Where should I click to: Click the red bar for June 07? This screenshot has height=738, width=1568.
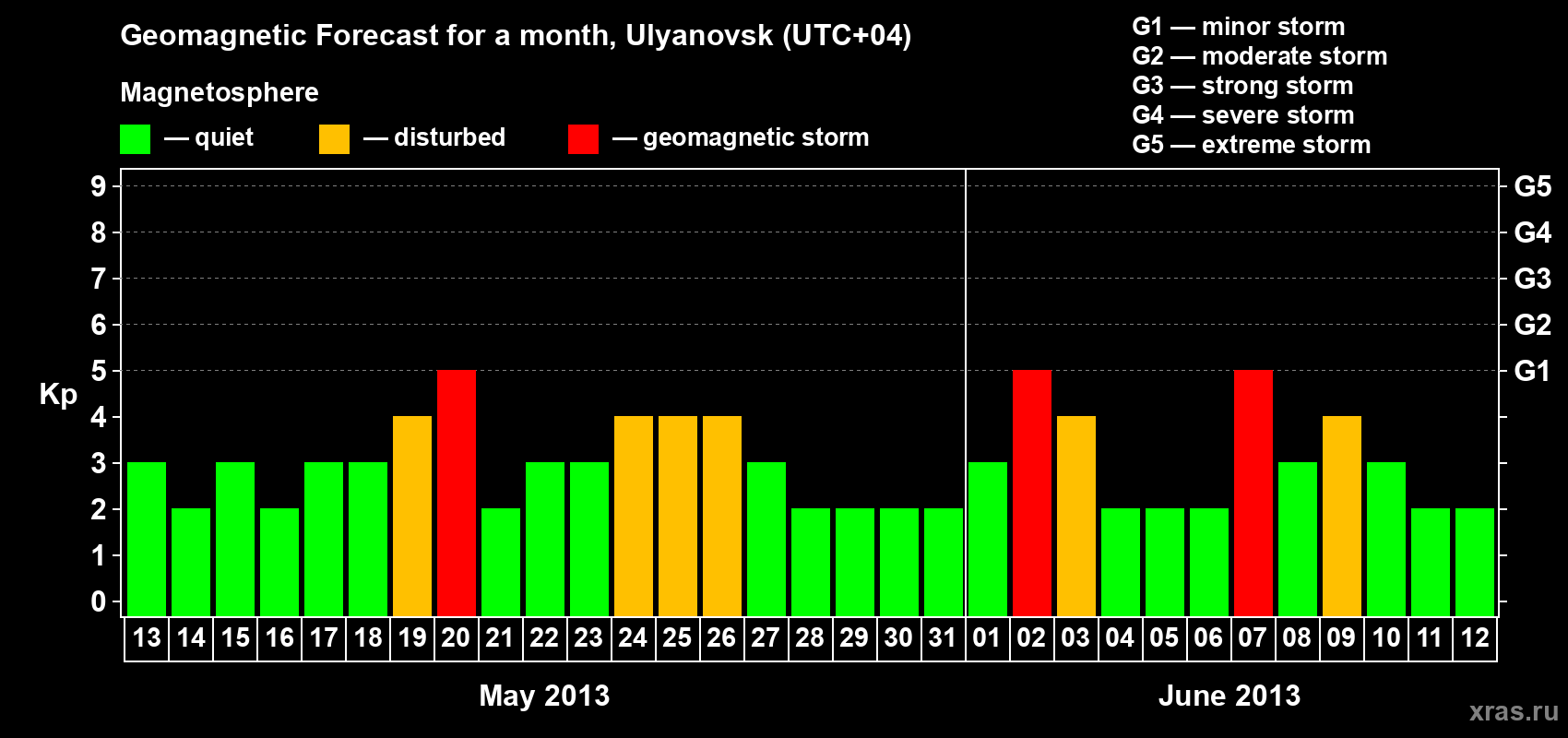[1253, 493]
